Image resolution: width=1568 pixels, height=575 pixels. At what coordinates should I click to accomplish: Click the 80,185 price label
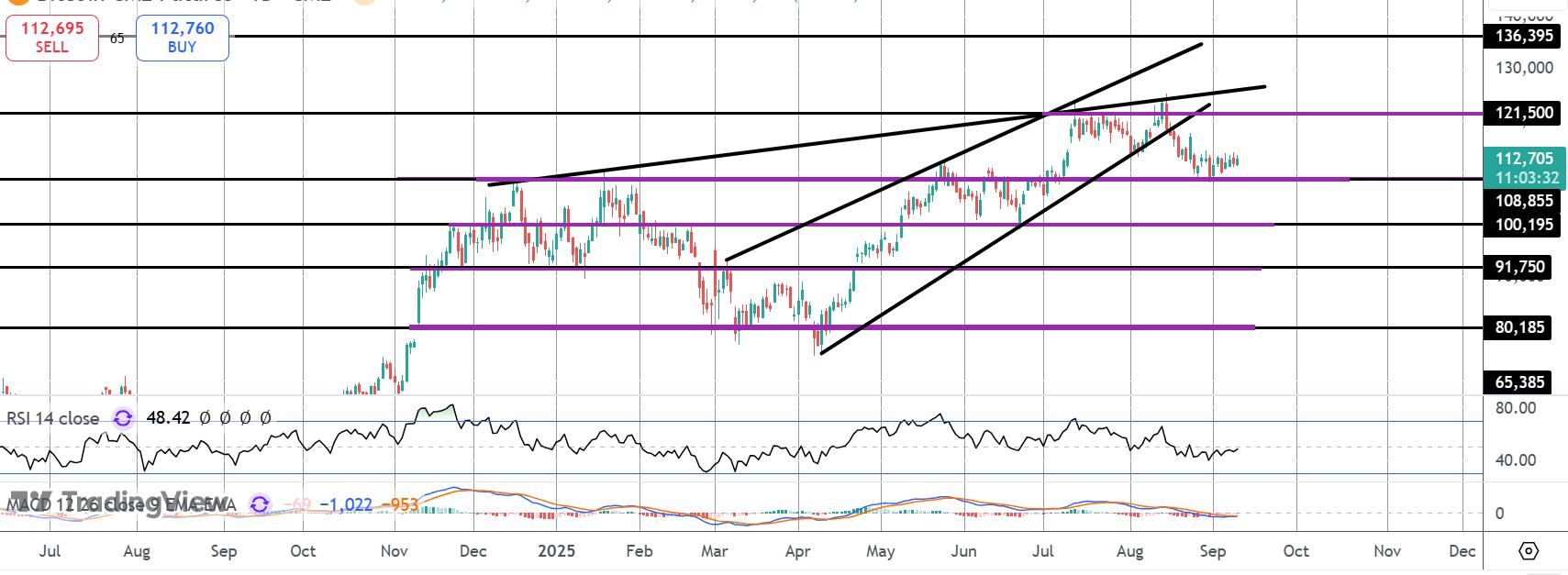(x=1519, y=327)
